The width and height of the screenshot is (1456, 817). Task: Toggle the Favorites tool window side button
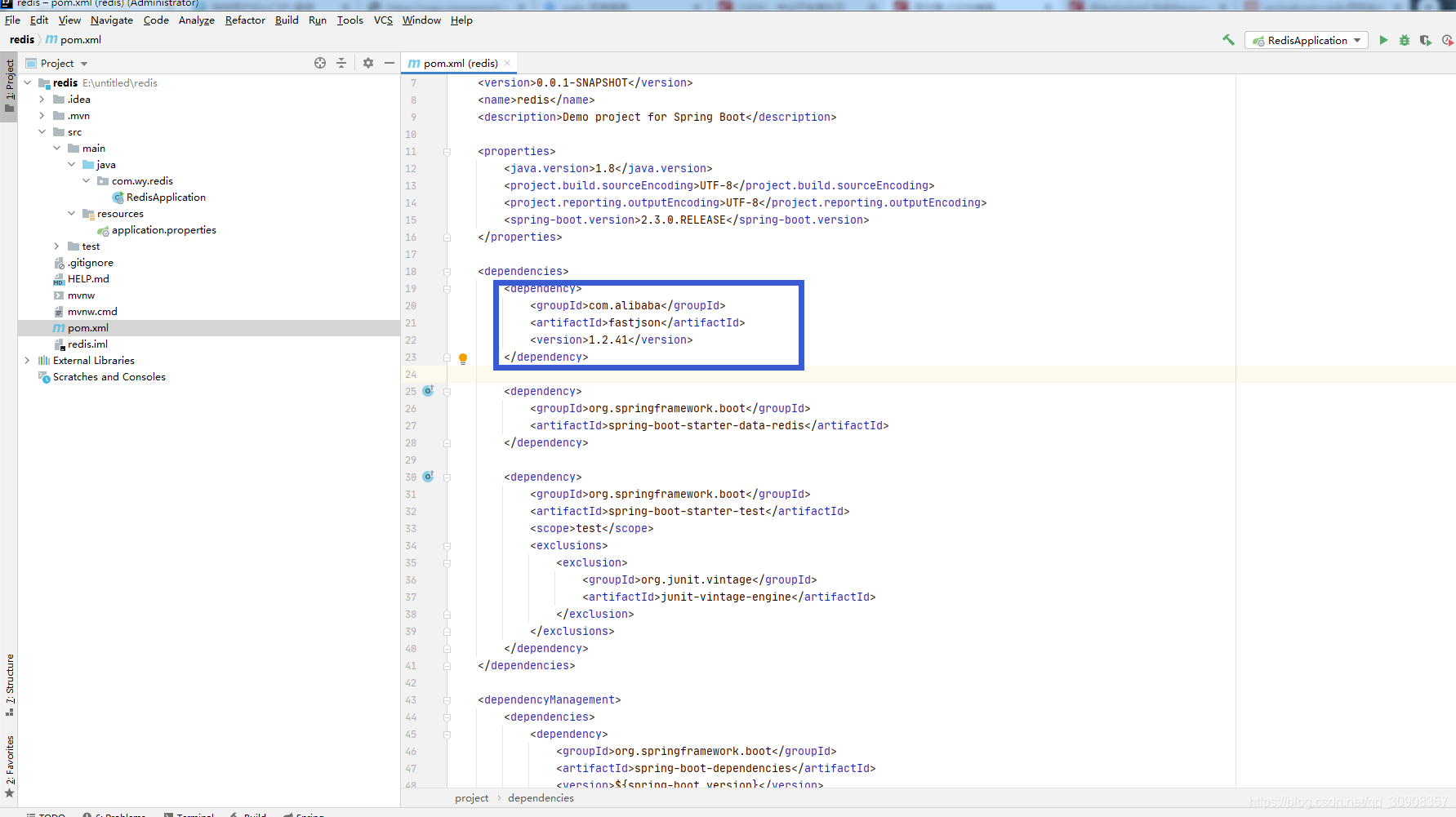[9, 766]
